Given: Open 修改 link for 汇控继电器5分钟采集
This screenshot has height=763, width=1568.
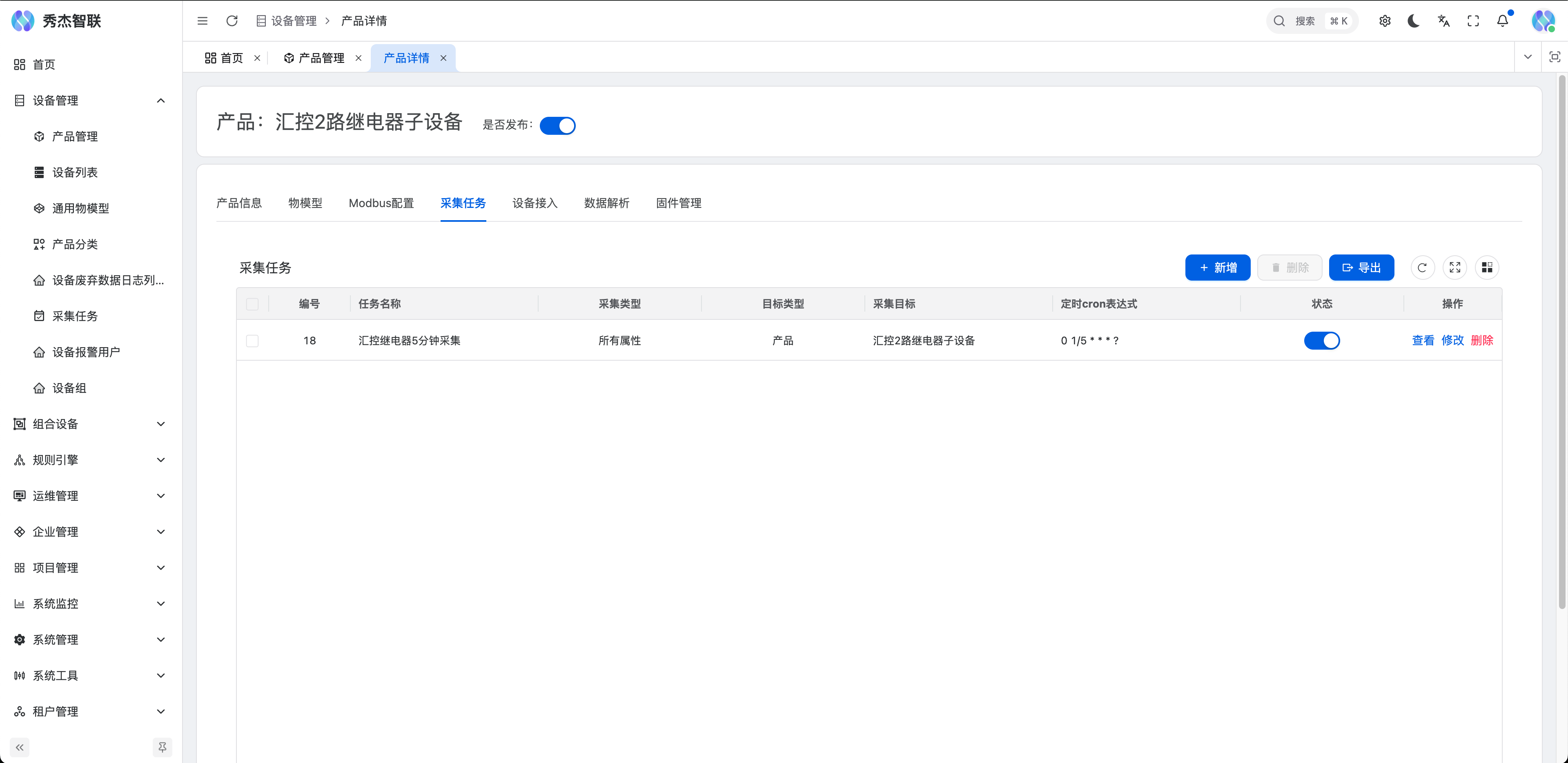Looking at the screenshot, I should 1453,340.
